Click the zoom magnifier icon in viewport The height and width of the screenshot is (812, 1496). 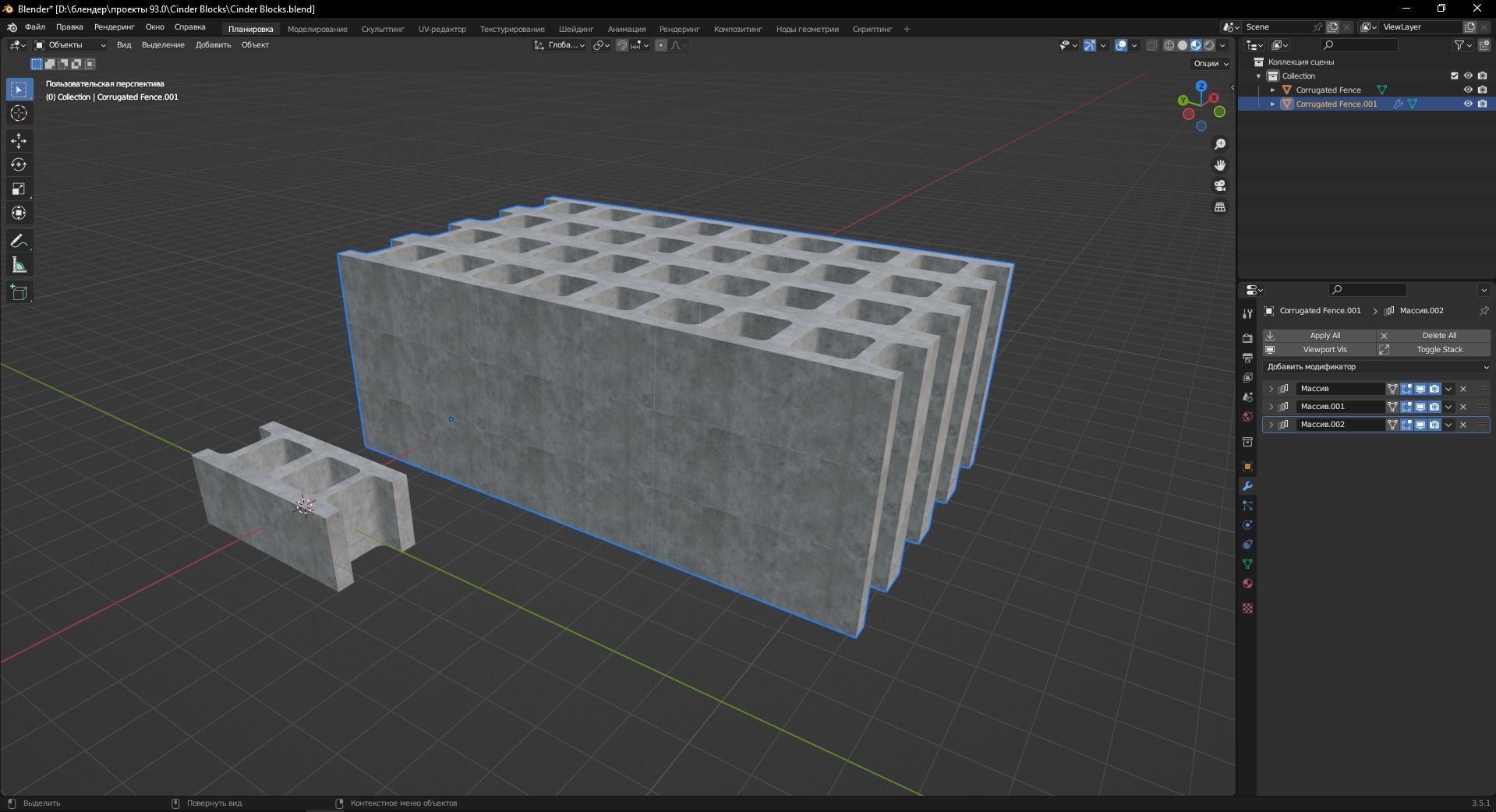tap(1220, 144)
